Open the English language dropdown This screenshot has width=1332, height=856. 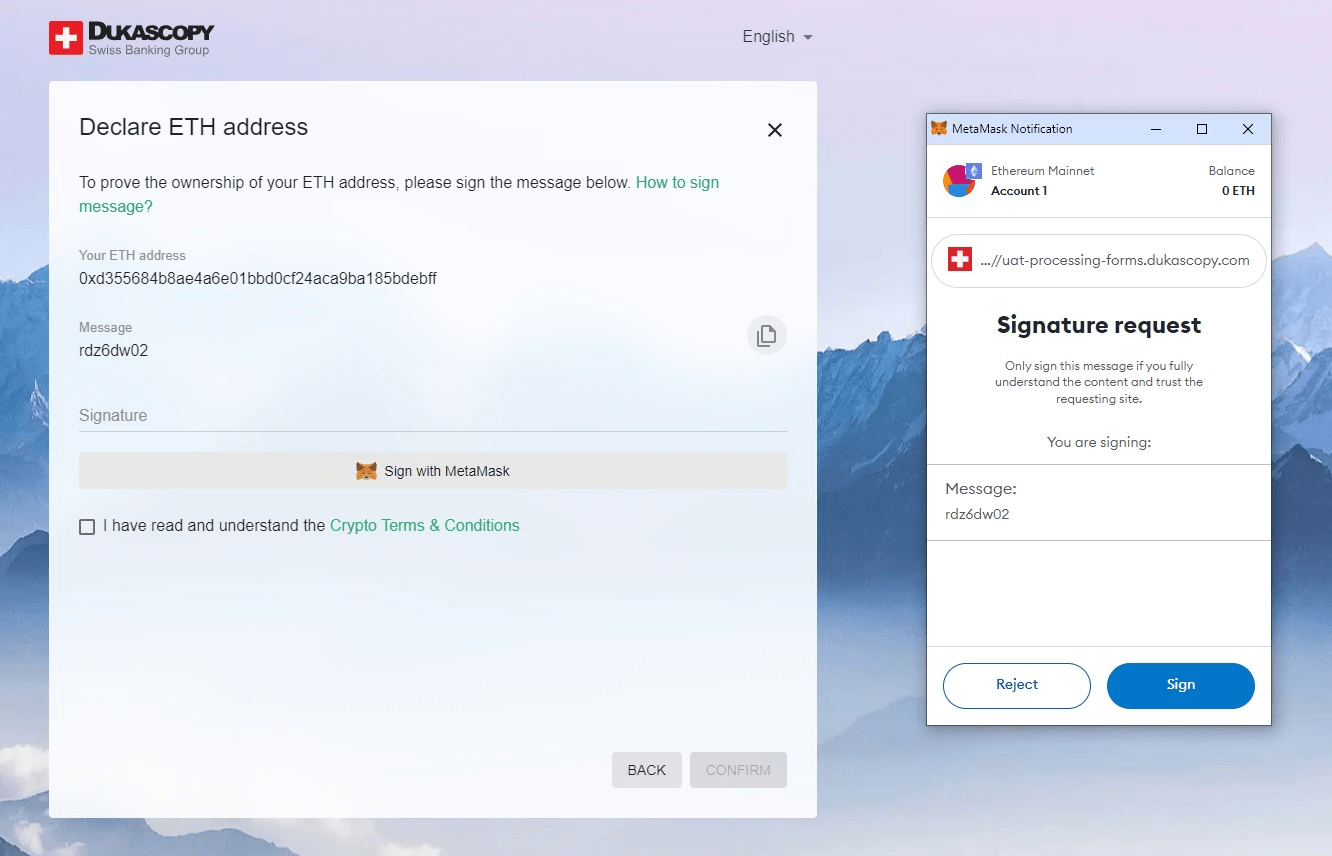pyautogui.click(x=777, y=37)
